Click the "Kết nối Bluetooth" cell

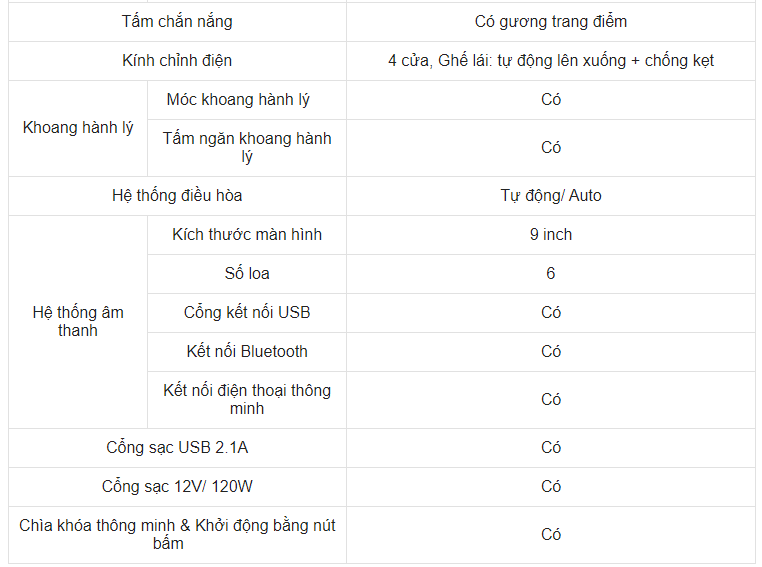(247, 351)
